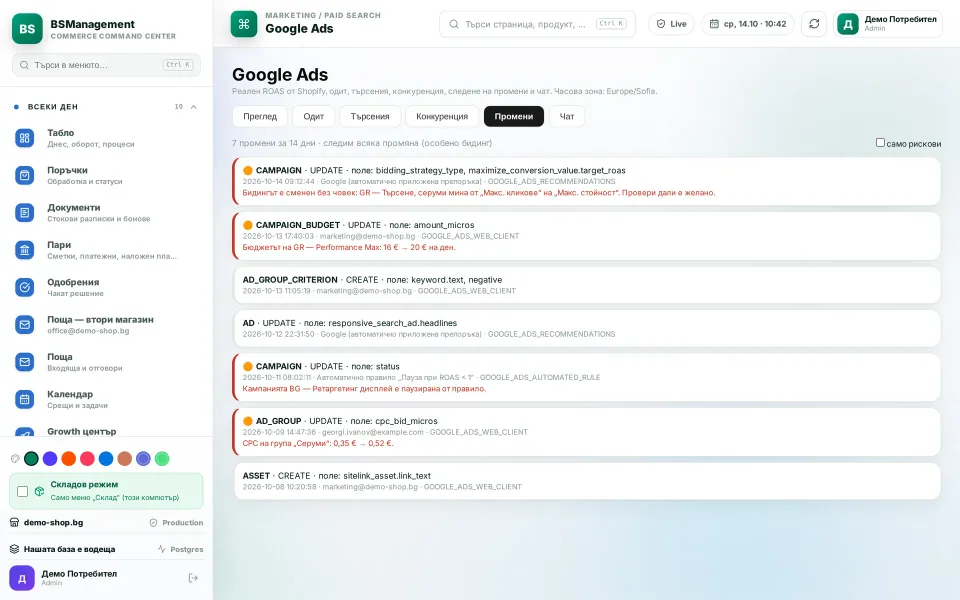Open the Демо Потребител account menu
960x600 pixels.
[x=888, y=24]
